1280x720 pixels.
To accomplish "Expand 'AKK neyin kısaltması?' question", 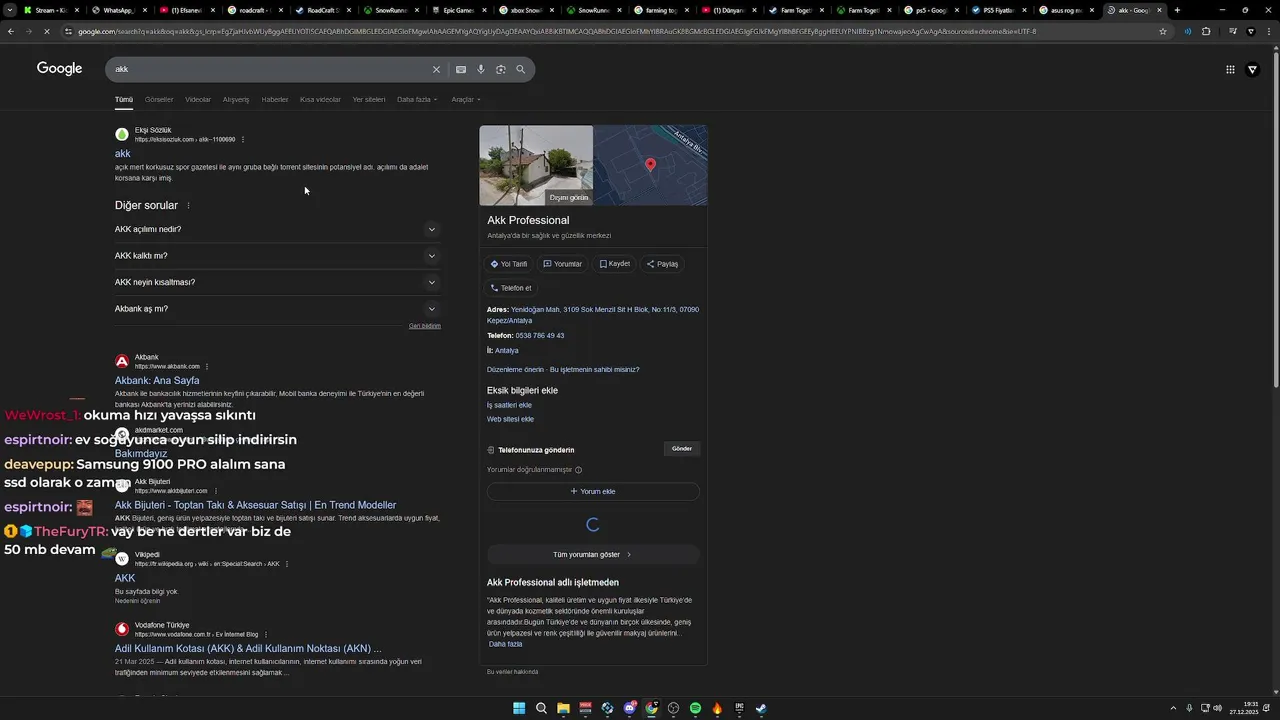I will pyautogui.click(x=277, y=282).
